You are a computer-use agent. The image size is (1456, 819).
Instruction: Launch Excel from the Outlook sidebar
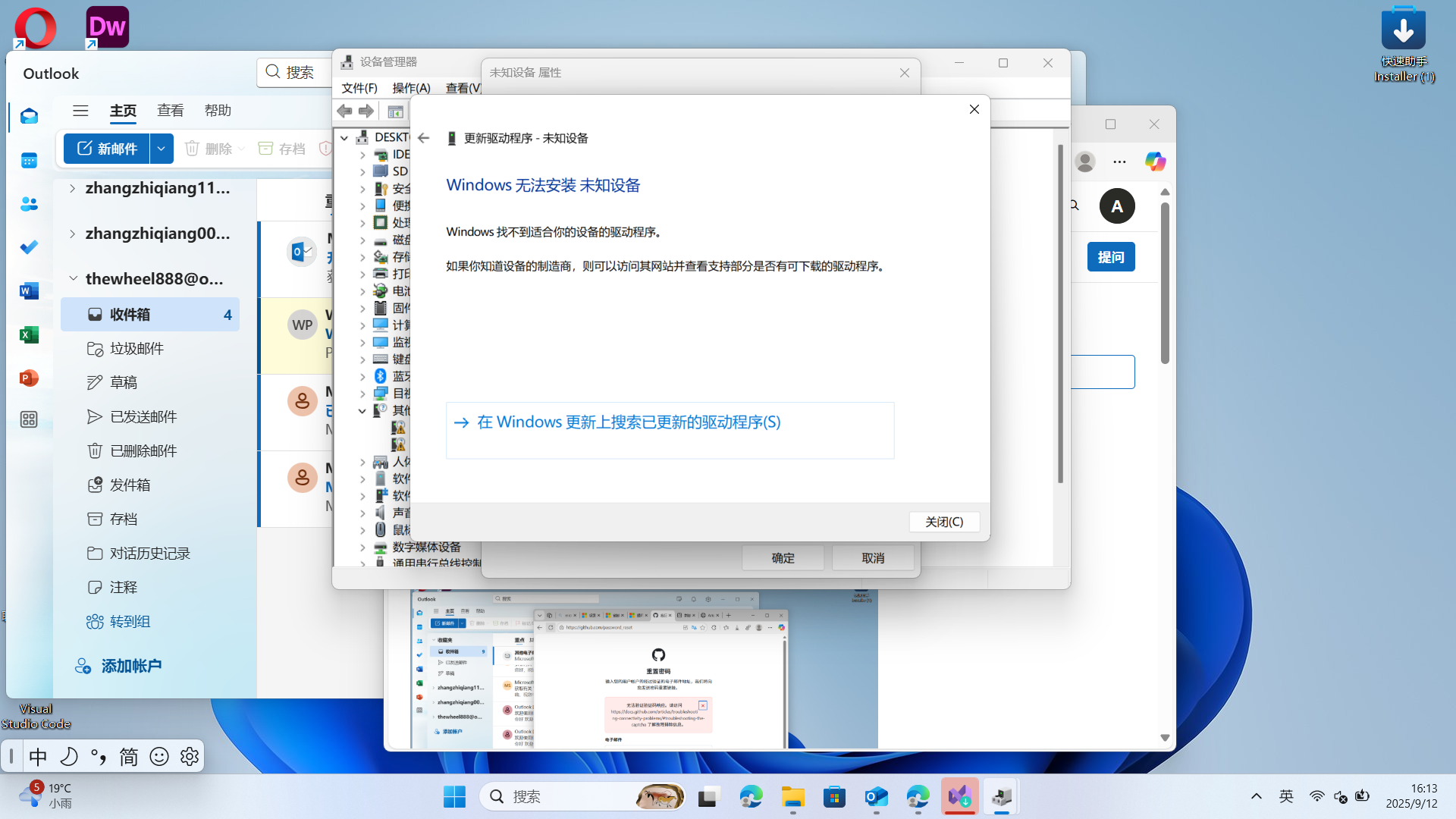click(x=29, y=334)
